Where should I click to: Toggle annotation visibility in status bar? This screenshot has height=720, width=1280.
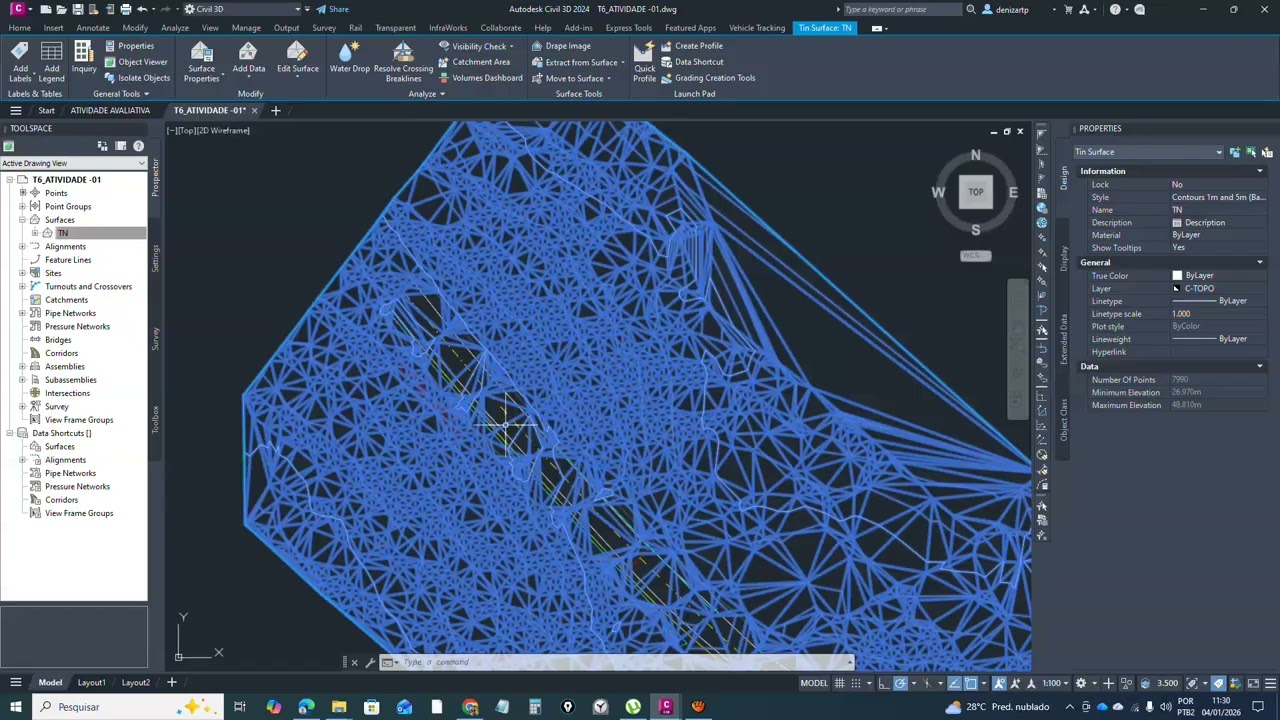pos(1000,683)
